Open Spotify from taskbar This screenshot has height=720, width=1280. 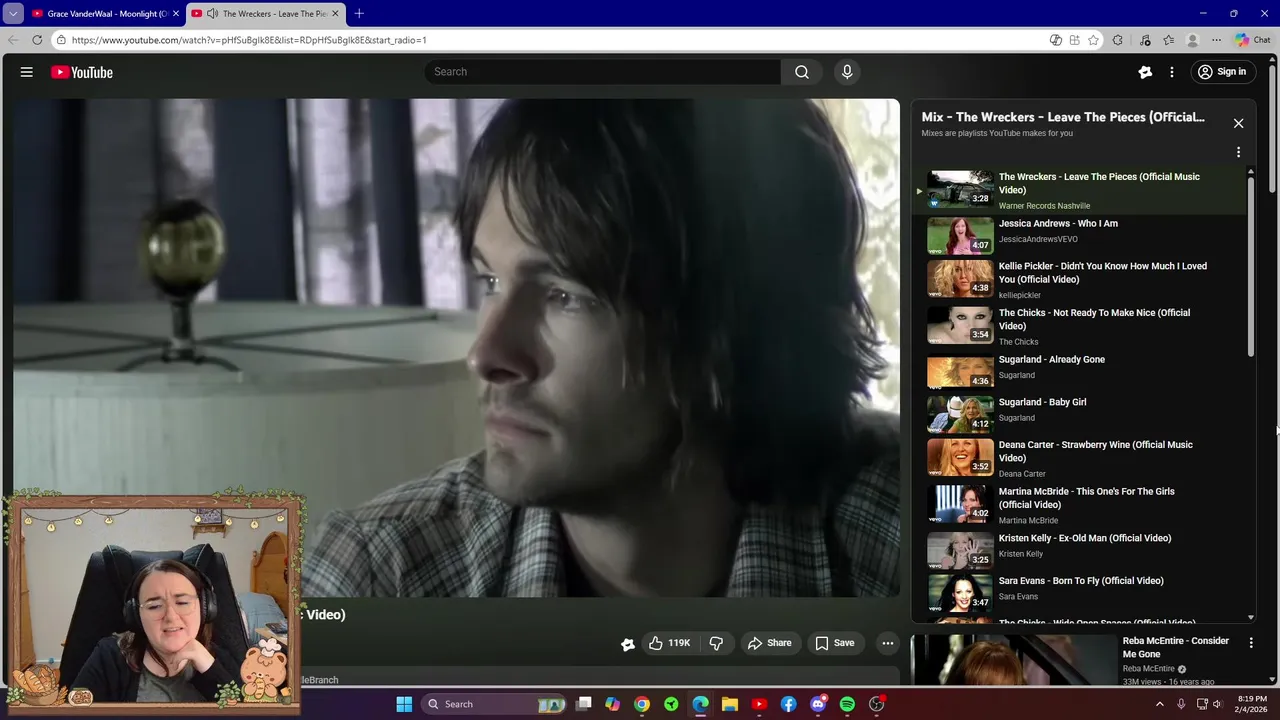point(847,704)
